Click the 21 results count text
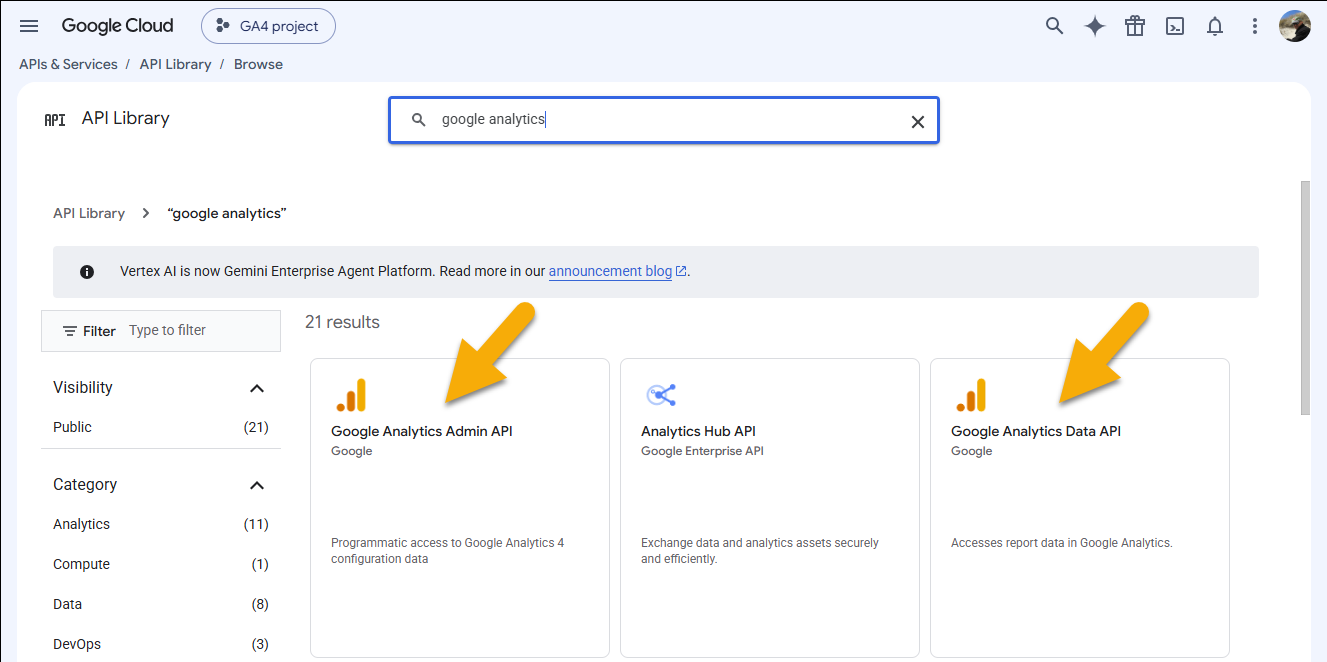The image size is (1327, 662). pyautogui.click(x=342, y=322)
